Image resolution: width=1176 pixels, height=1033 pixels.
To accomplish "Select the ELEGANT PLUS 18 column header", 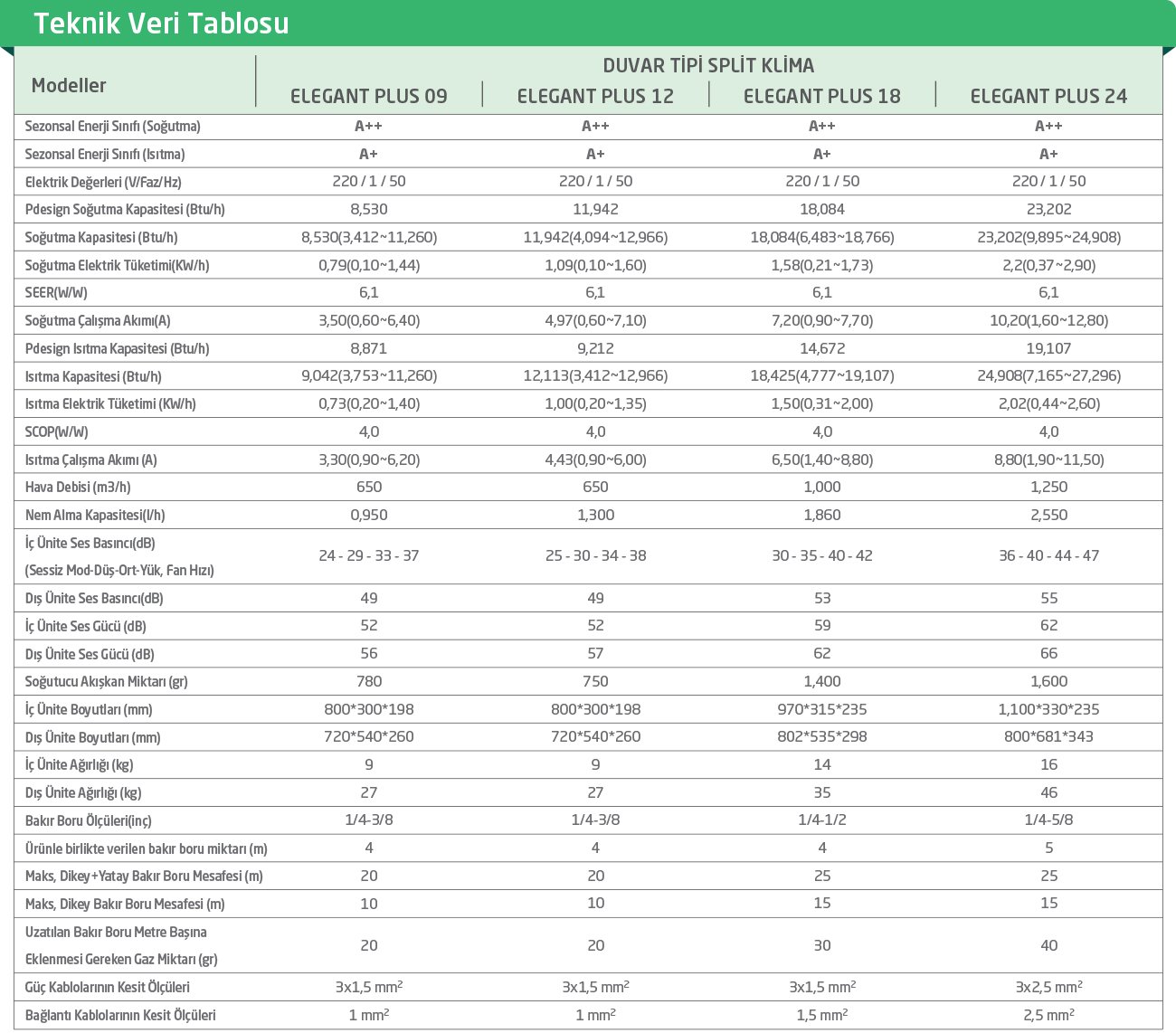I will click(x=822, y=96).
